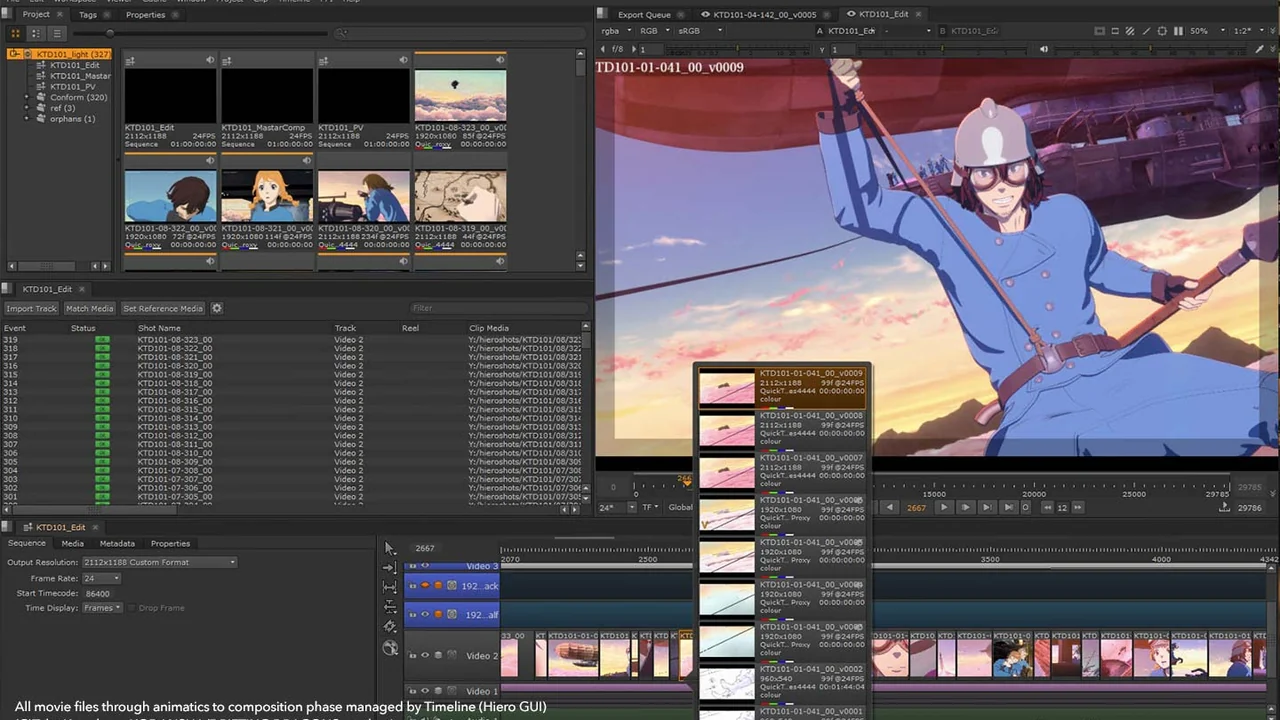This screenshot has width=1280, height=720.
Task: Click the Import Track button
Action: (x=31, y=309)
